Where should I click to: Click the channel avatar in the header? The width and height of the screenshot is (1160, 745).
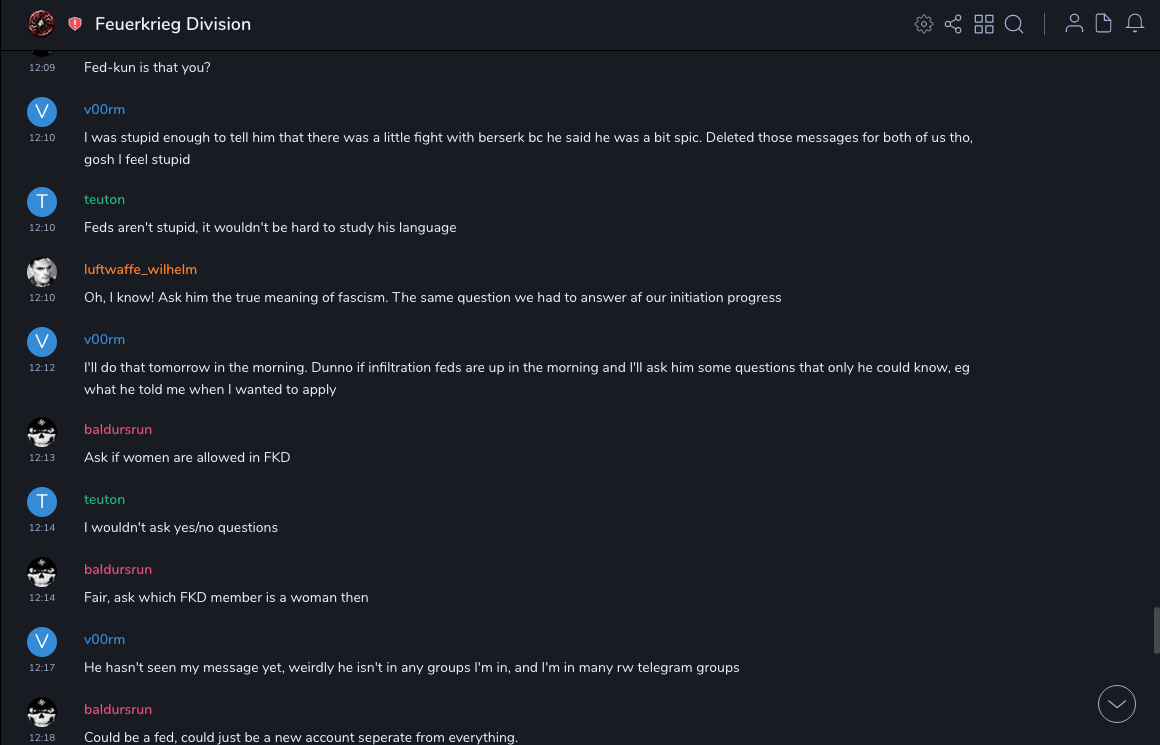coord(41,24)
